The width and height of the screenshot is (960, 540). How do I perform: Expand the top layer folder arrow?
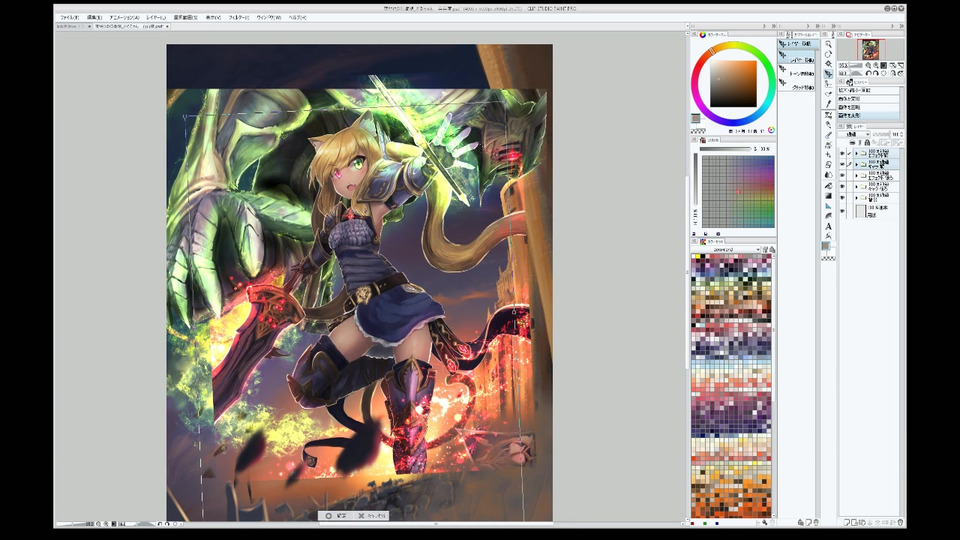tap(857, 153)
